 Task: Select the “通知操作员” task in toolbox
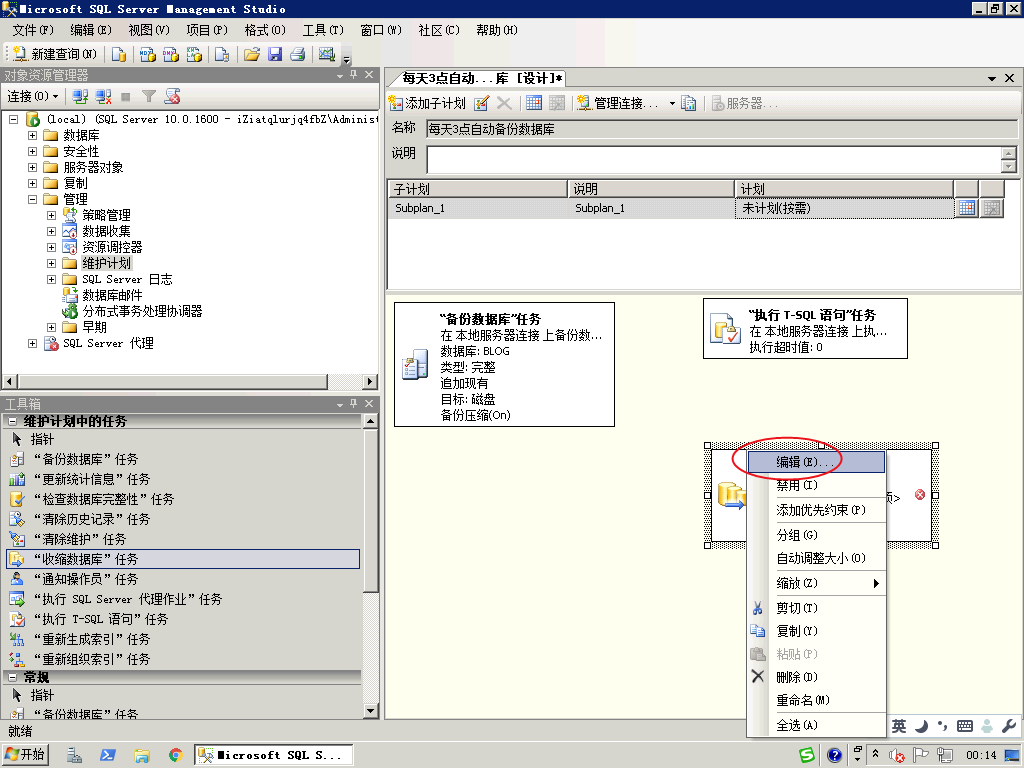pos(184,579)
